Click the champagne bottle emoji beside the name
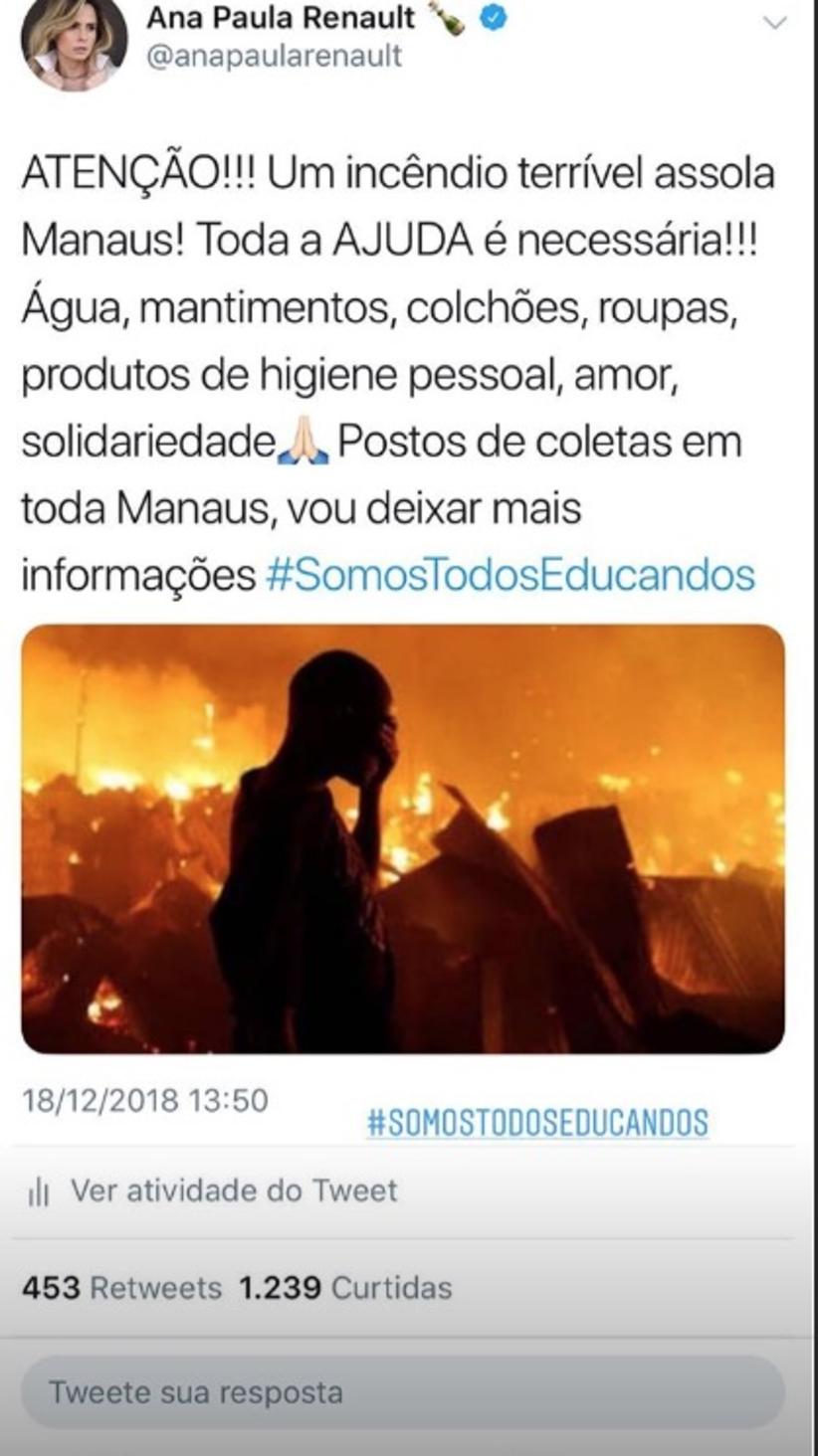 coord(447,17)
